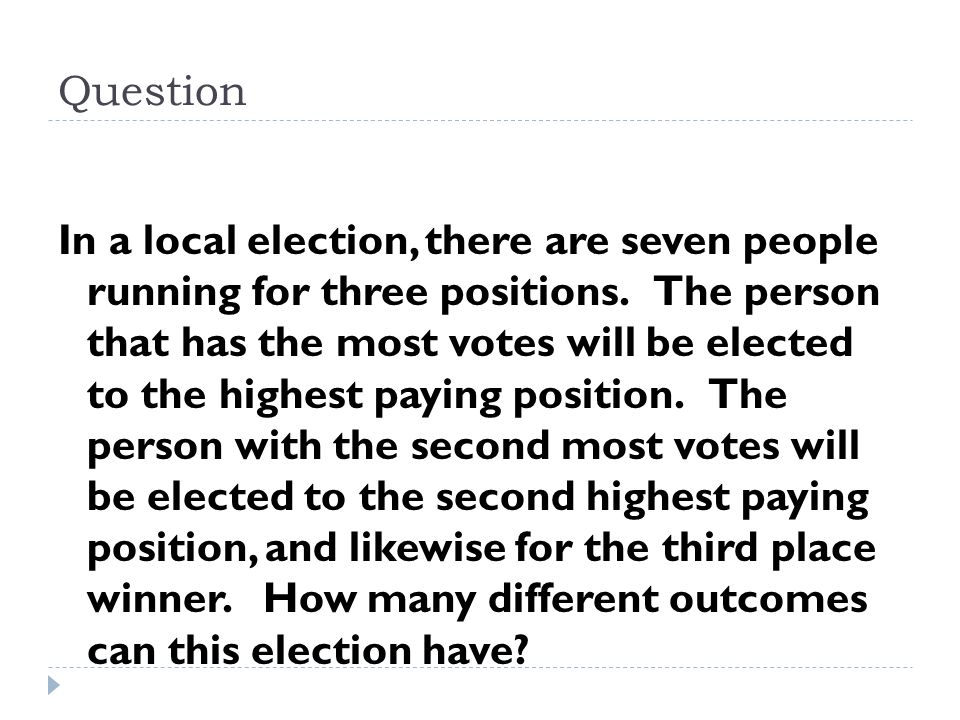
Task: Click the phrase "most votes will be elected"
Action: pos(594,343)
